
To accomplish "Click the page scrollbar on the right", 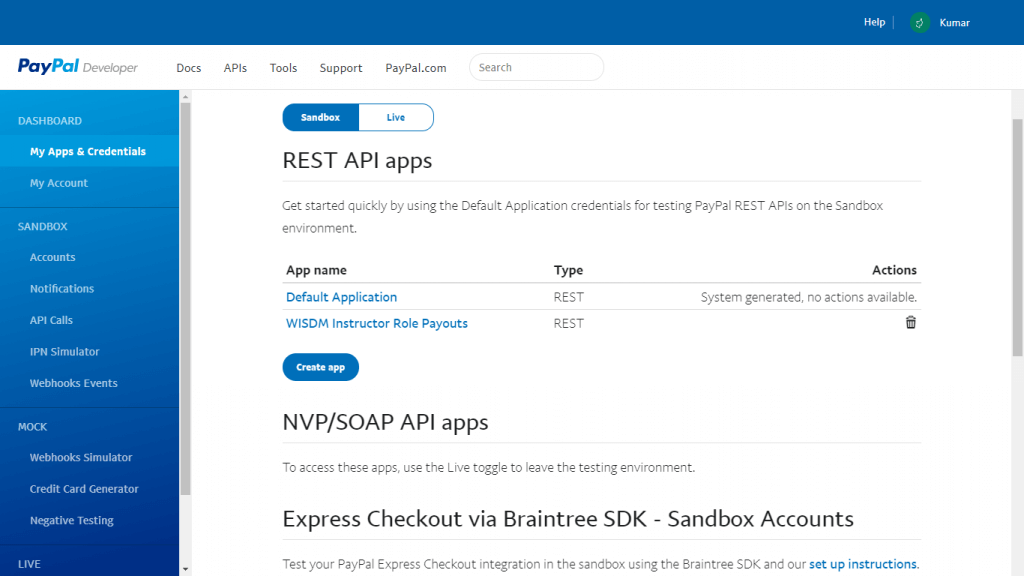I will click(x=1014, y=300).
